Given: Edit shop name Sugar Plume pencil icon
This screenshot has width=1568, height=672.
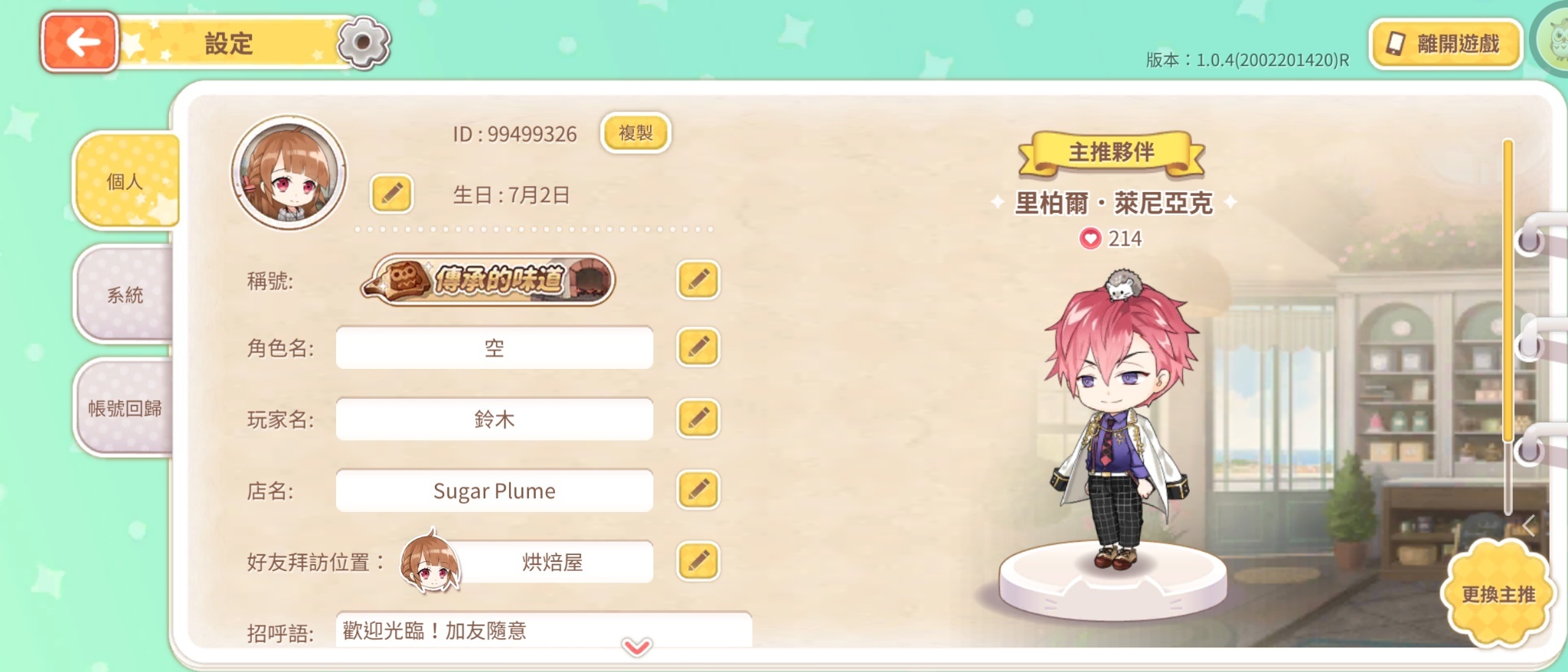Looking at the screenshot, I should 698,490.
